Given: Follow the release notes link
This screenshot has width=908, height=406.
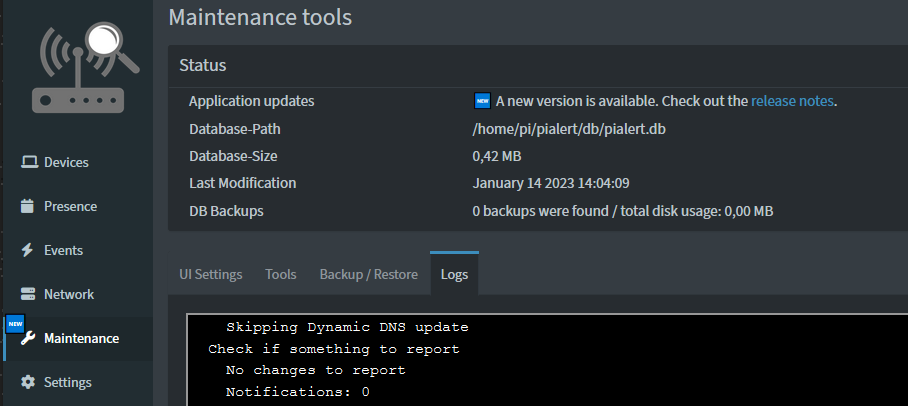Looking at the screenshot, I should (792, 101).
